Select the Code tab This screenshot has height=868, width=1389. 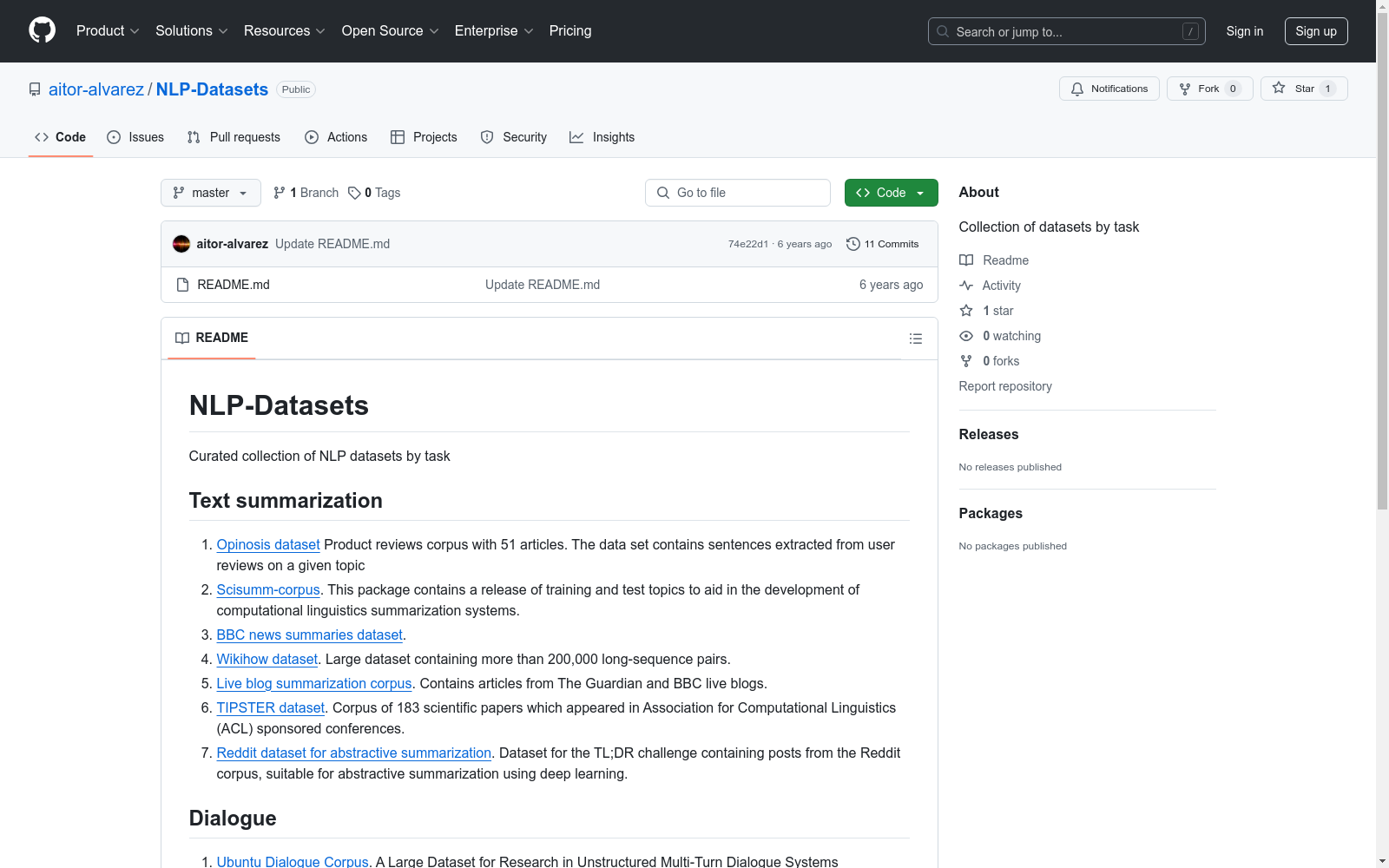tap(61, 137)
